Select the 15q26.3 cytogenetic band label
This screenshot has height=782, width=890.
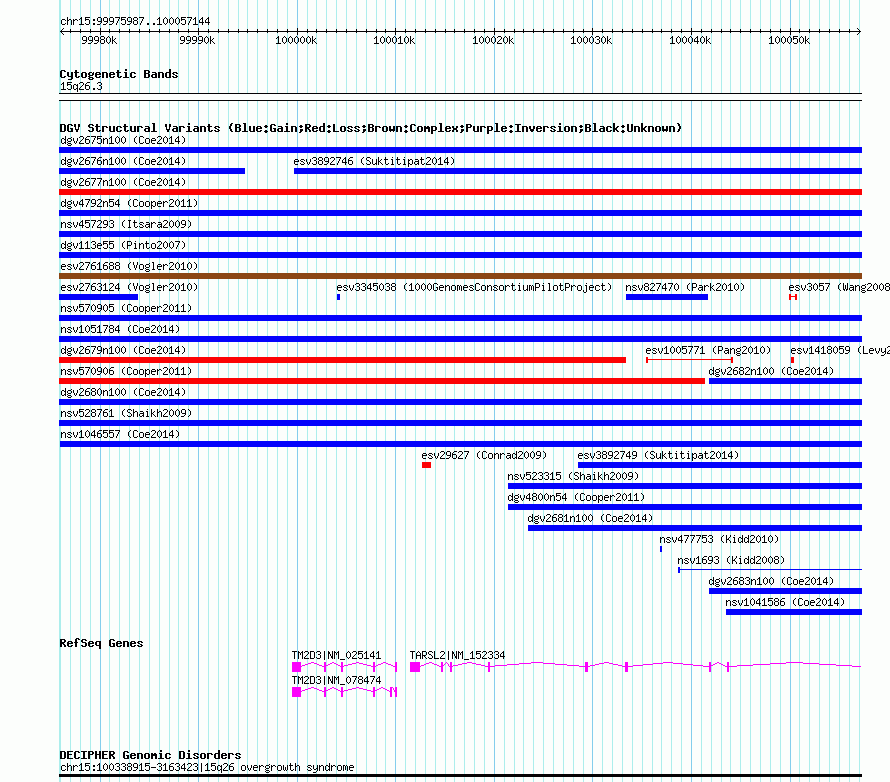(x=81, y=86)
